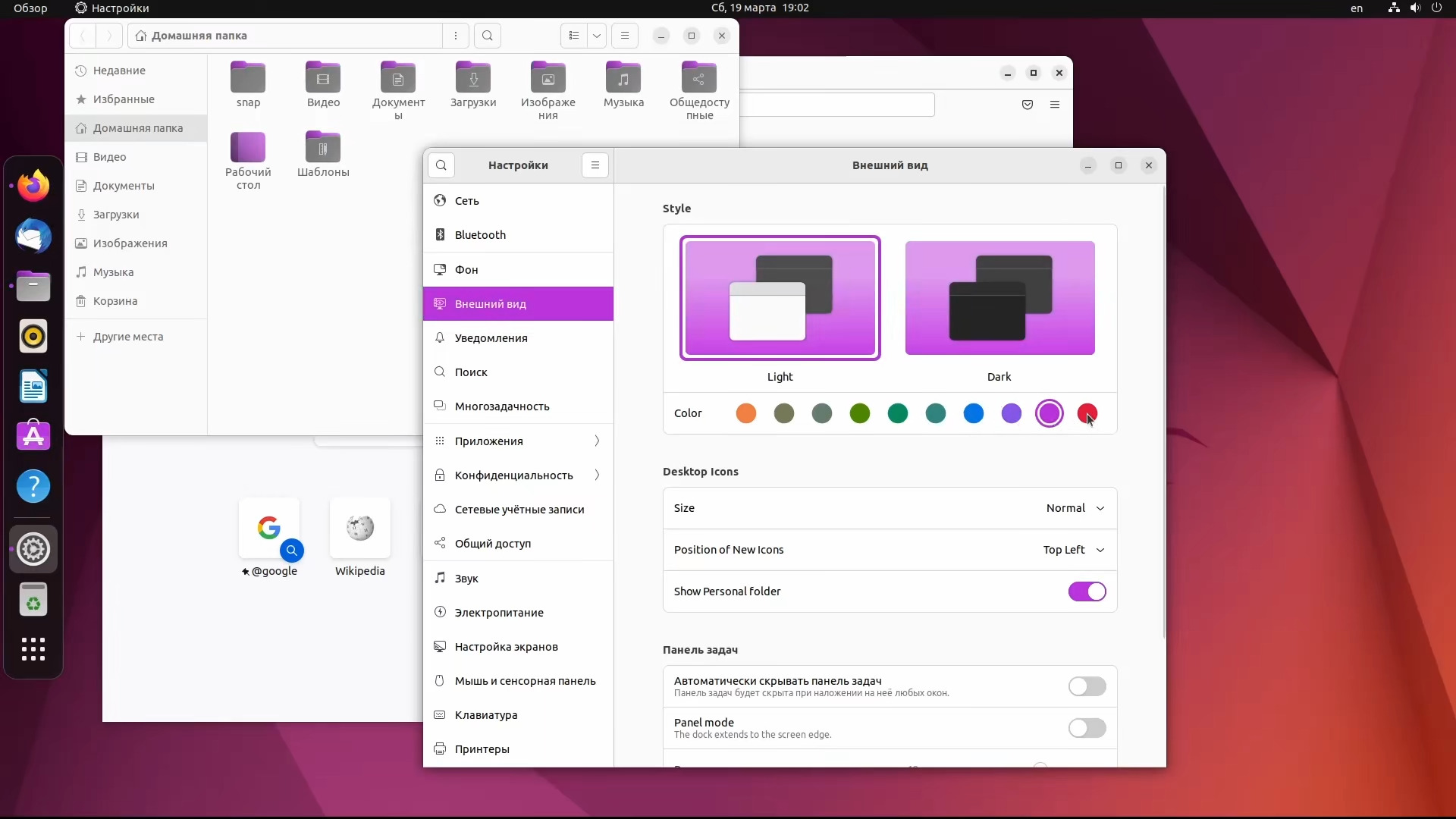Open LibreOffice Writer from the dock
Image resolution: width=1456 pixels, height=819 pixels.
pos(33,387)
